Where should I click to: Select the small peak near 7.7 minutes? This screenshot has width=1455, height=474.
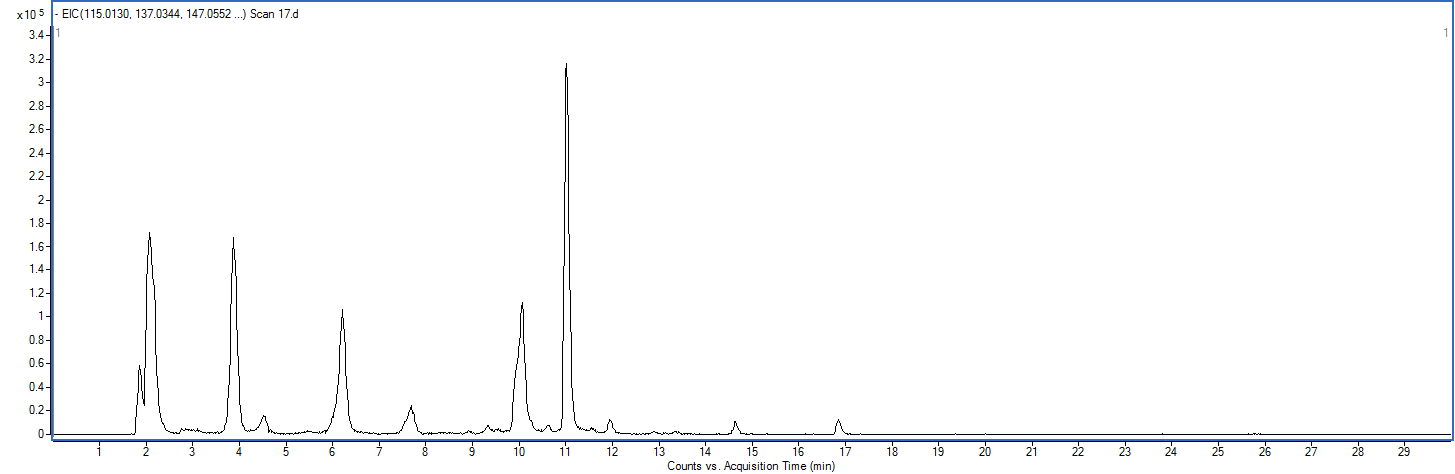coord(411,408)
